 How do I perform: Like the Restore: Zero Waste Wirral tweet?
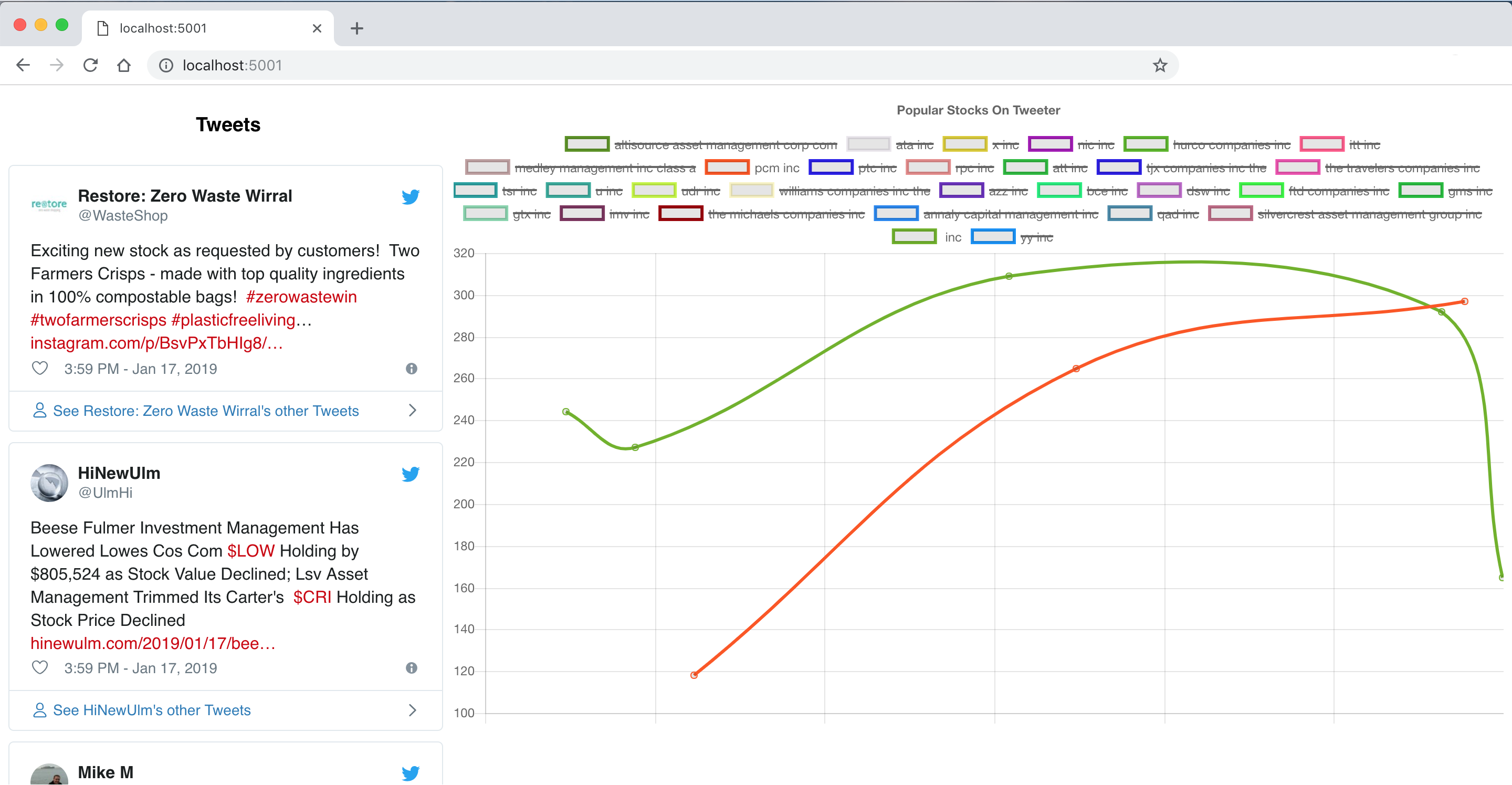point(39,369)
